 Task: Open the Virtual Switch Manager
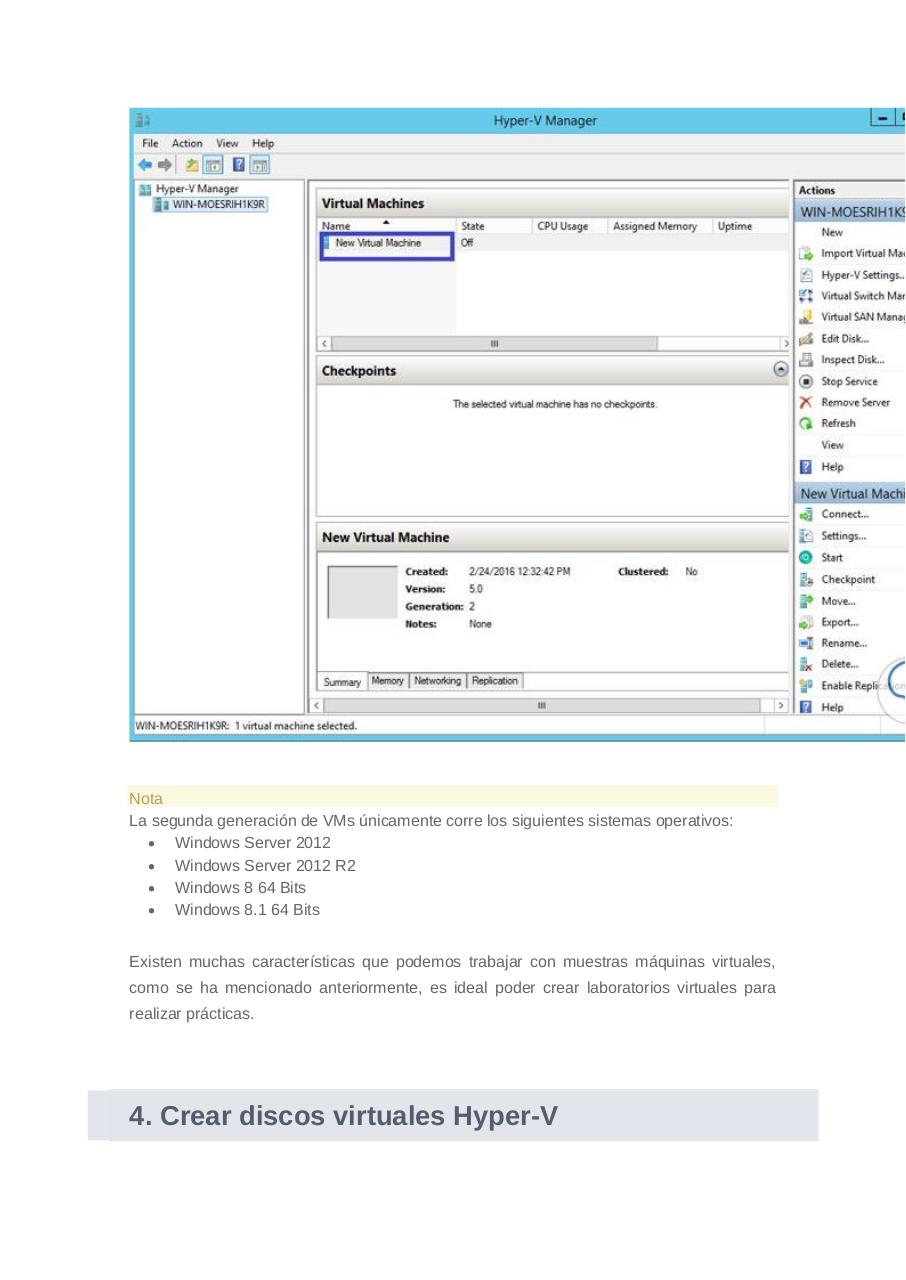pyautogui.click(x=860, y=295)
